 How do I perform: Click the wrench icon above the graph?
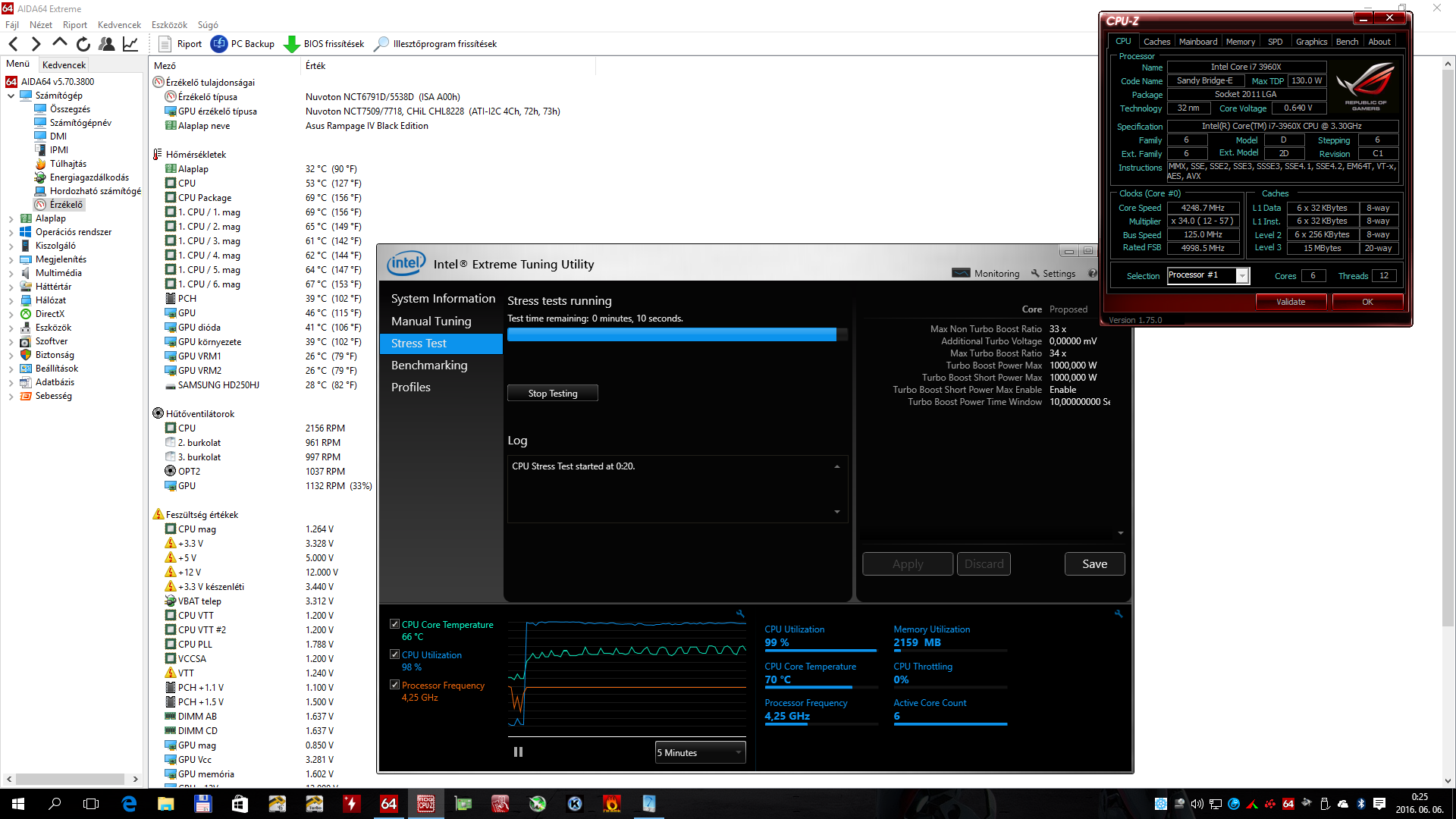(740, 613)
